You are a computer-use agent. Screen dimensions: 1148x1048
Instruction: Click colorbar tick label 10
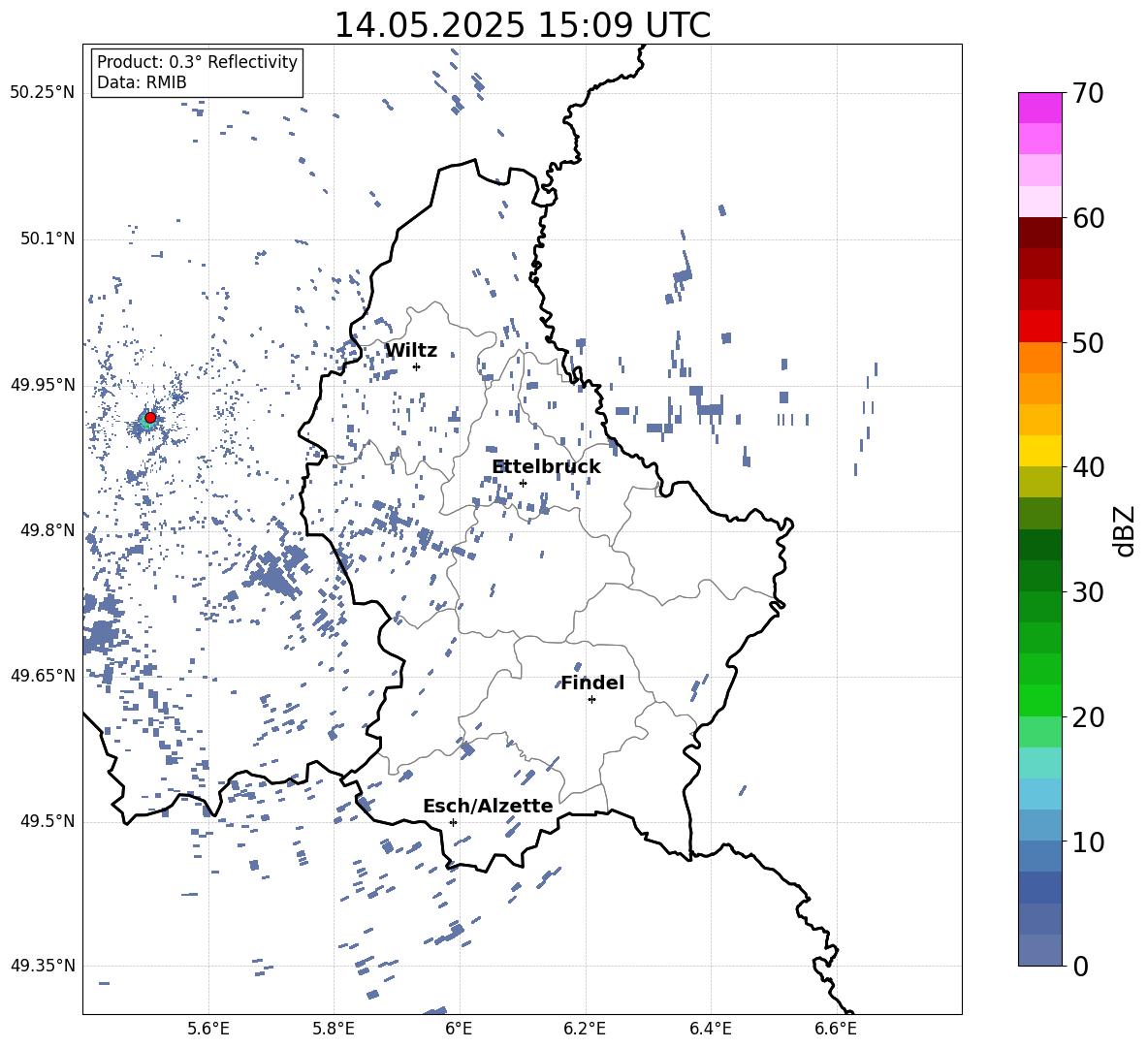[x=1088, y=842]
